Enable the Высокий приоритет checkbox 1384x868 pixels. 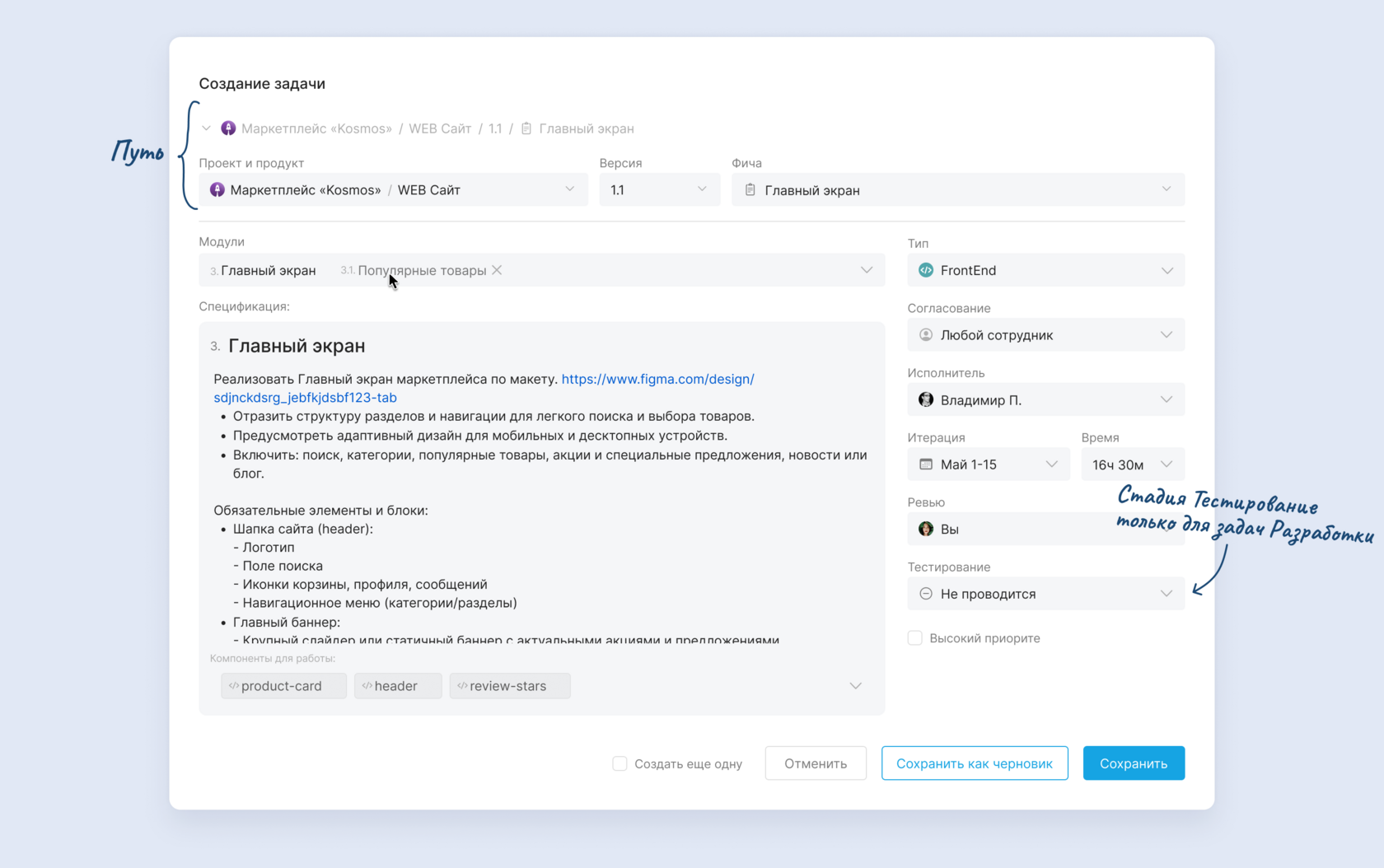pos(914,638)
